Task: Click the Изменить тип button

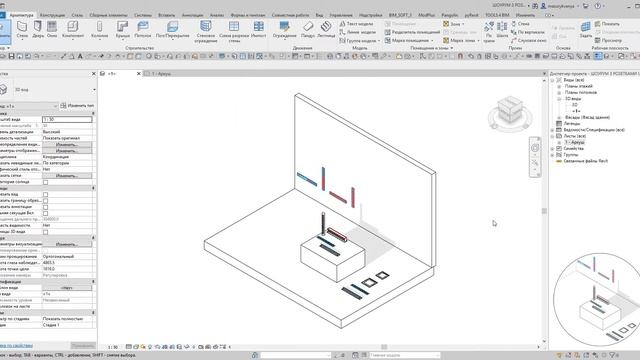Action: tap(78, 106)
